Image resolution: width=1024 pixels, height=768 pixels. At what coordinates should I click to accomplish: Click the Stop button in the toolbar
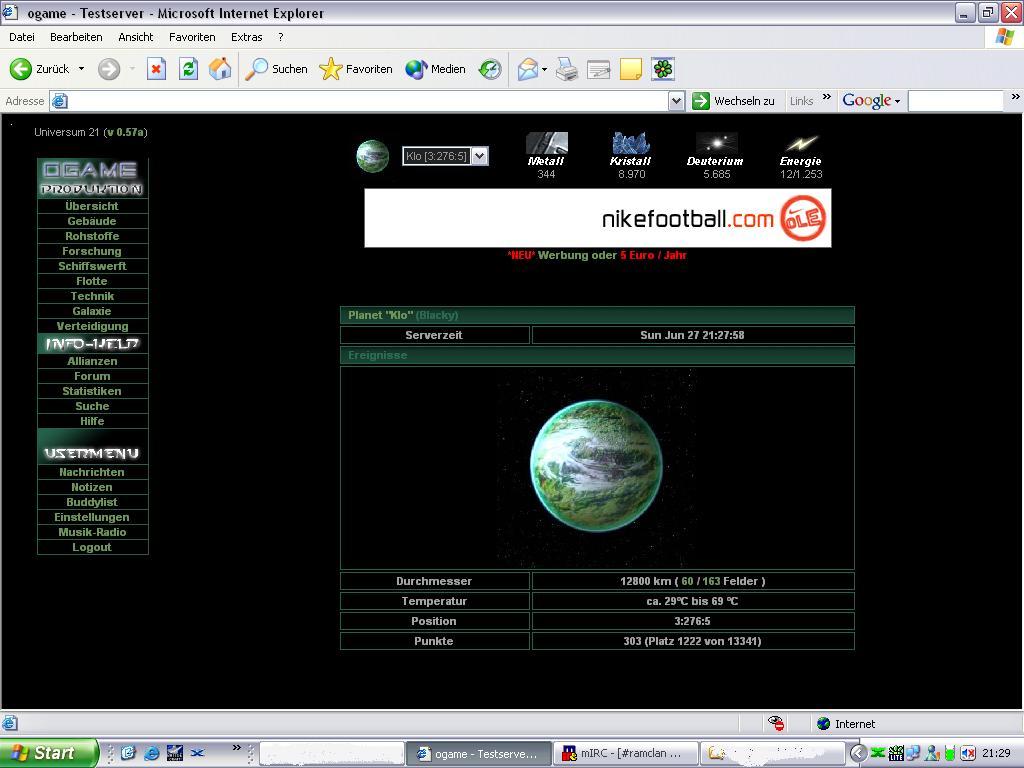[156, 69]
